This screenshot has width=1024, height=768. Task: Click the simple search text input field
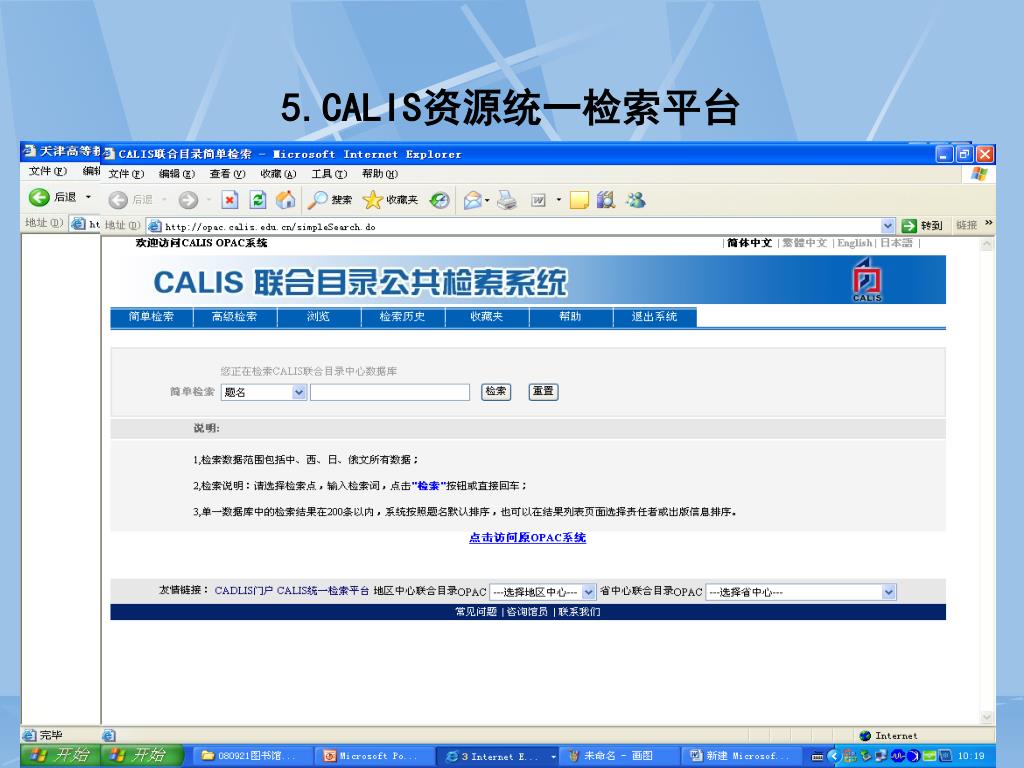point(390,392)
